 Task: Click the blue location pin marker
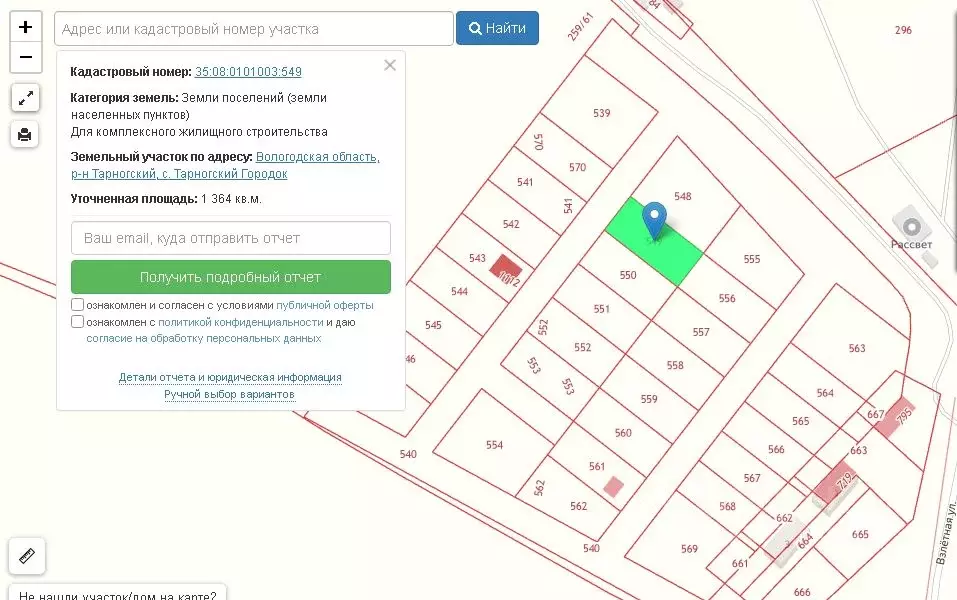pos(654,220)
